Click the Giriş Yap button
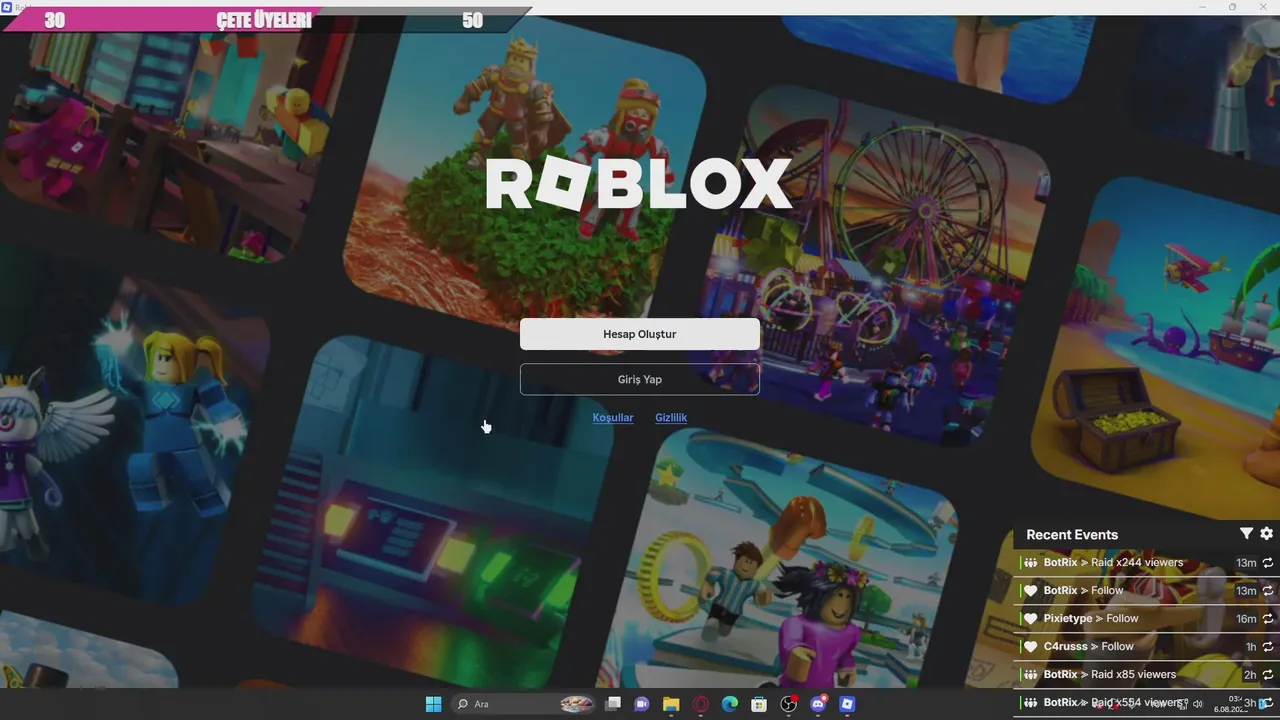This screenshot has height=720, width=1280. tap(640, 379)
